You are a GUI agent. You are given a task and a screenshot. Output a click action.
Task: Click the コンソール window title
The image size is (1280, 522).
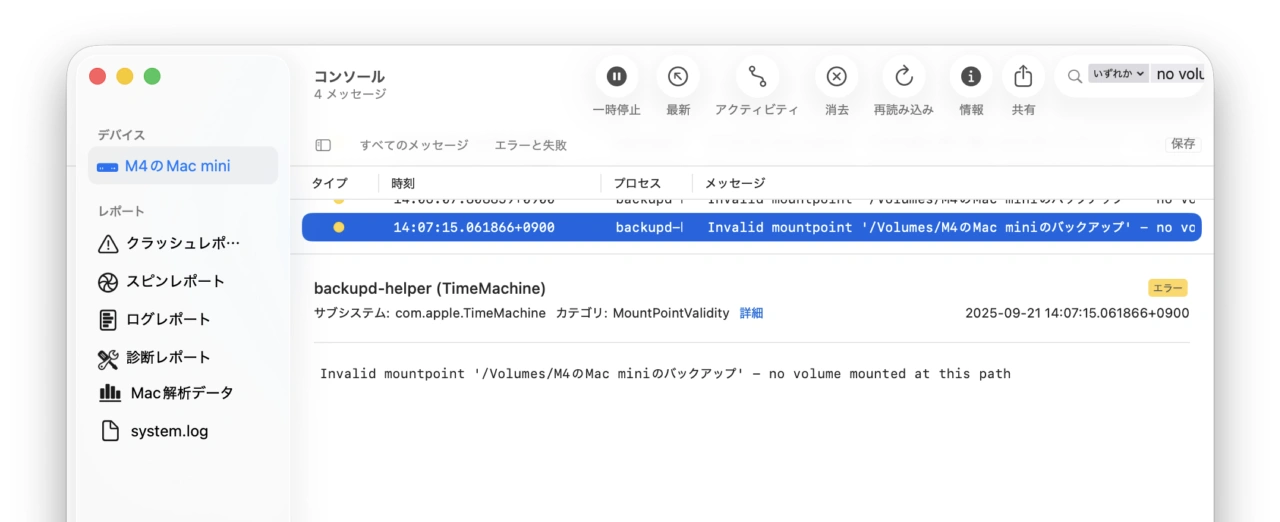point(349,76)
